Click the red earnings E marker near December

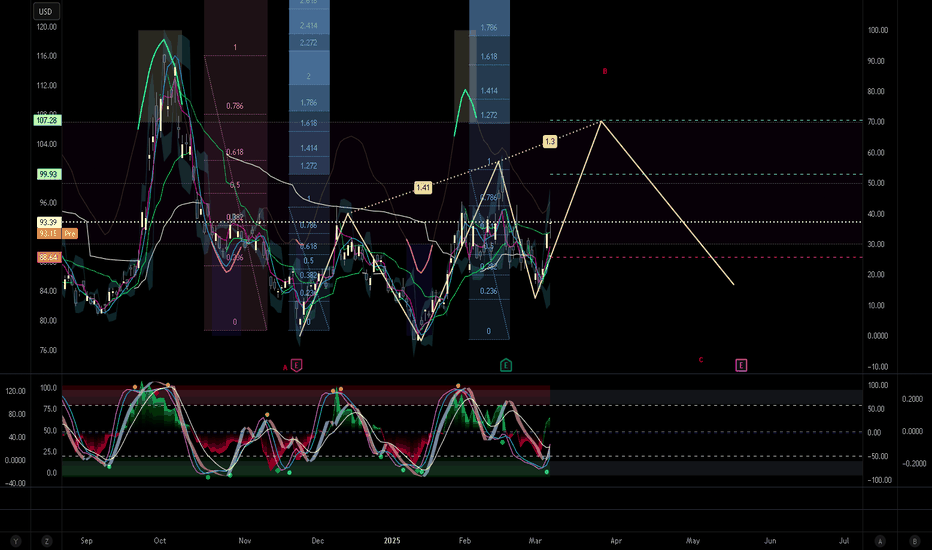(297, 365)
